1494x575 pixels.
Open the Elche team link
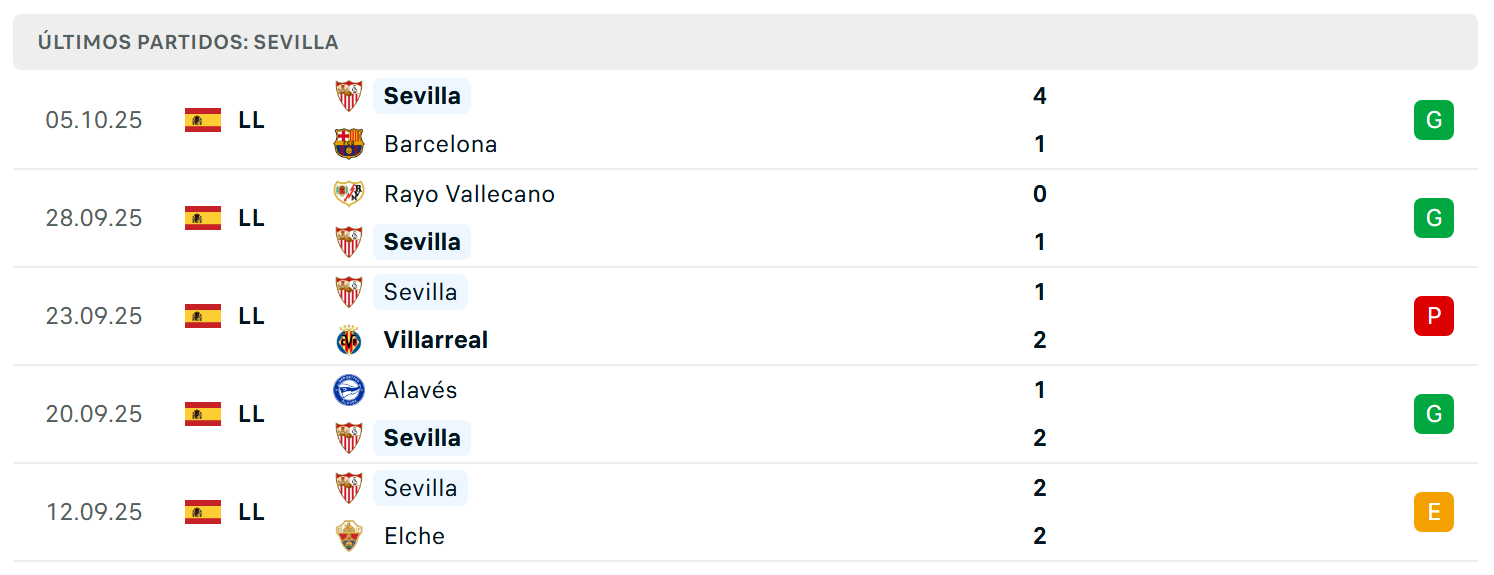click(414, 536)
